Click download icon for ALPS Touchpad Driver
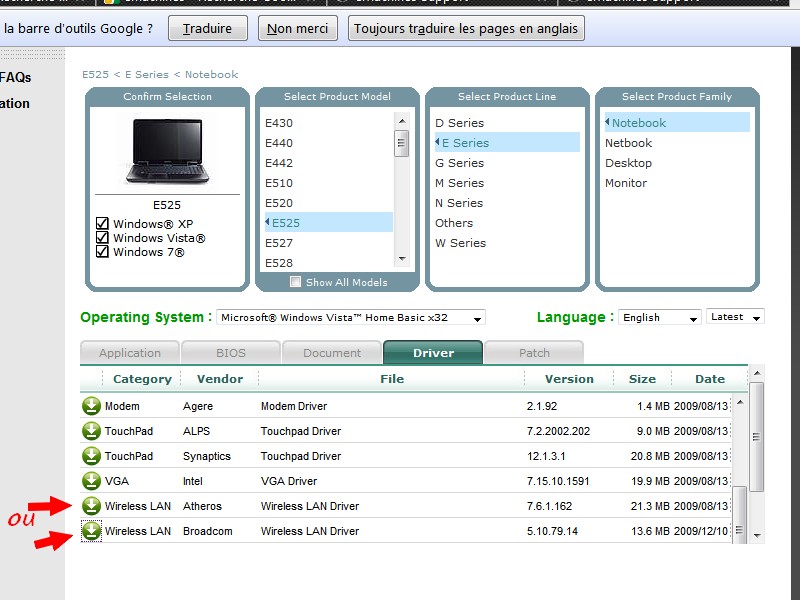This screenshot has width=800, height=600. (92, 431)
